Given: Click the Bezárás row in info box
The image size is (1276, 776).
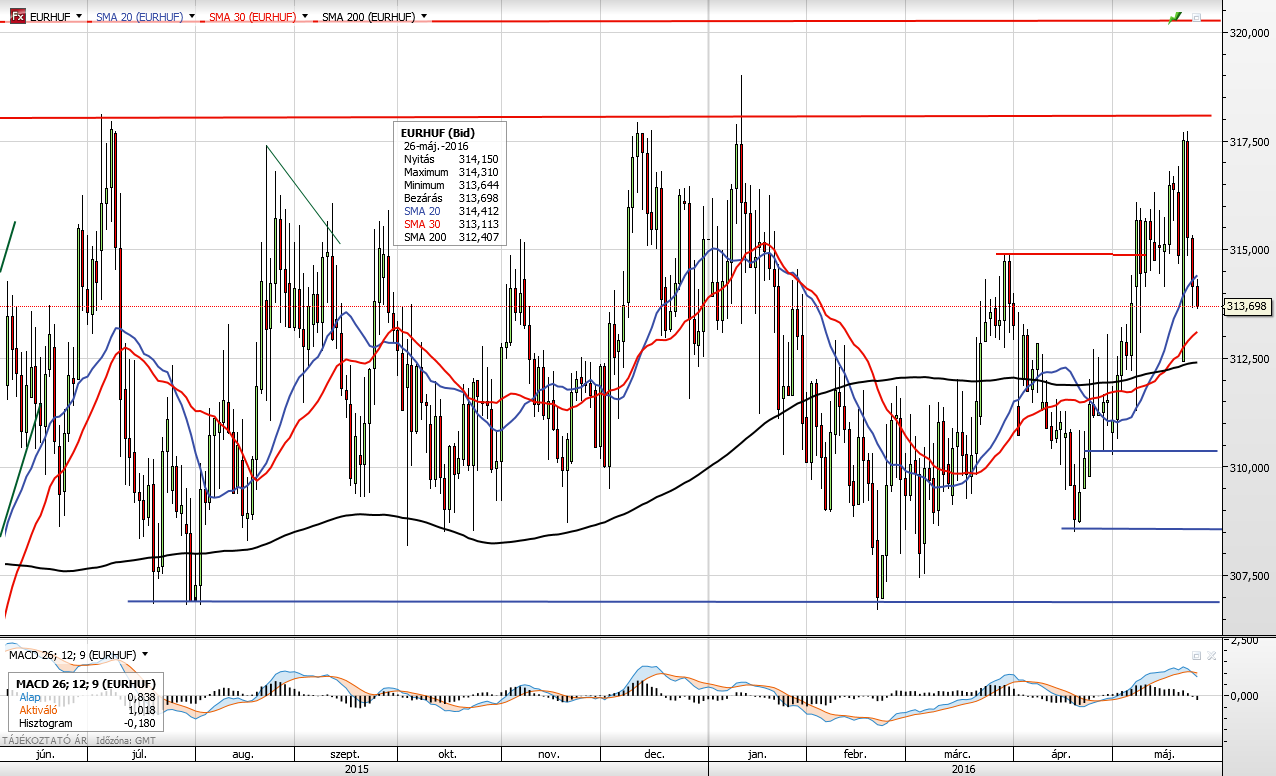Looking at the screenshot, I should click(x=451, y=198).
